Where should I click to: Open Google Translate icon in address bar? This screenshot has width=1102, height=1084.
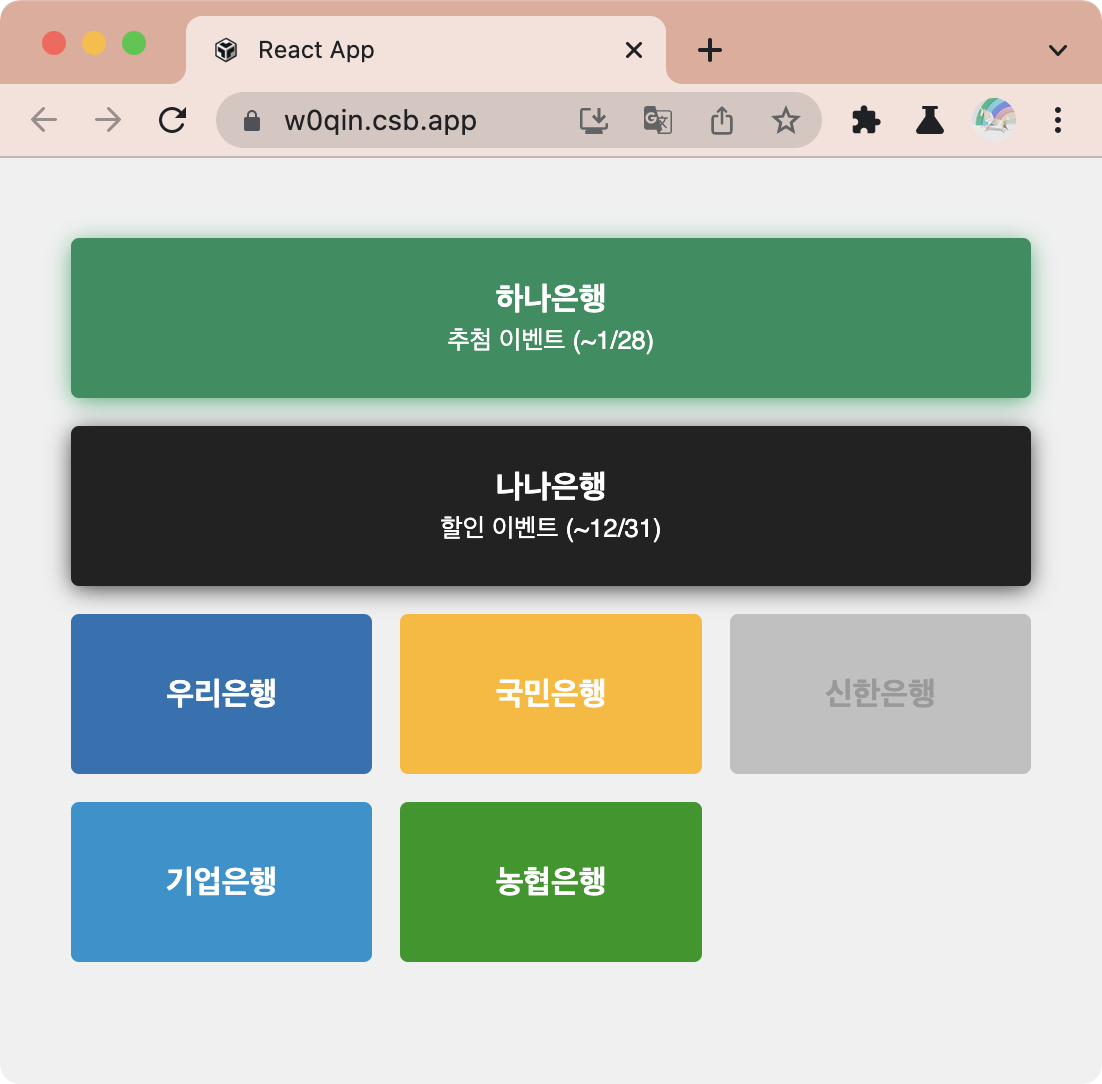click(658, 120)
